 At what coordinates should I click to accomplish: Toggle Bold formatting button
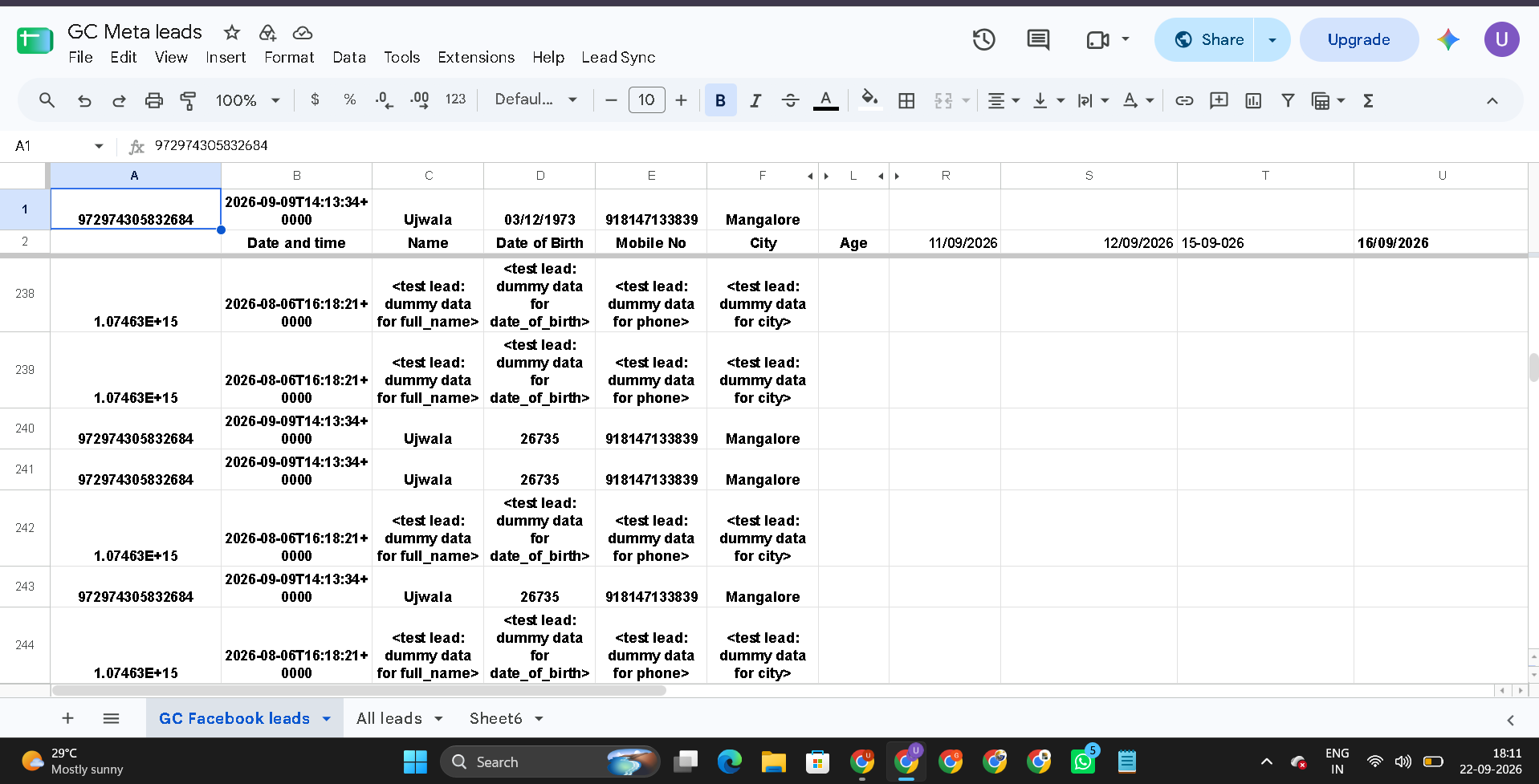point(720,100)
